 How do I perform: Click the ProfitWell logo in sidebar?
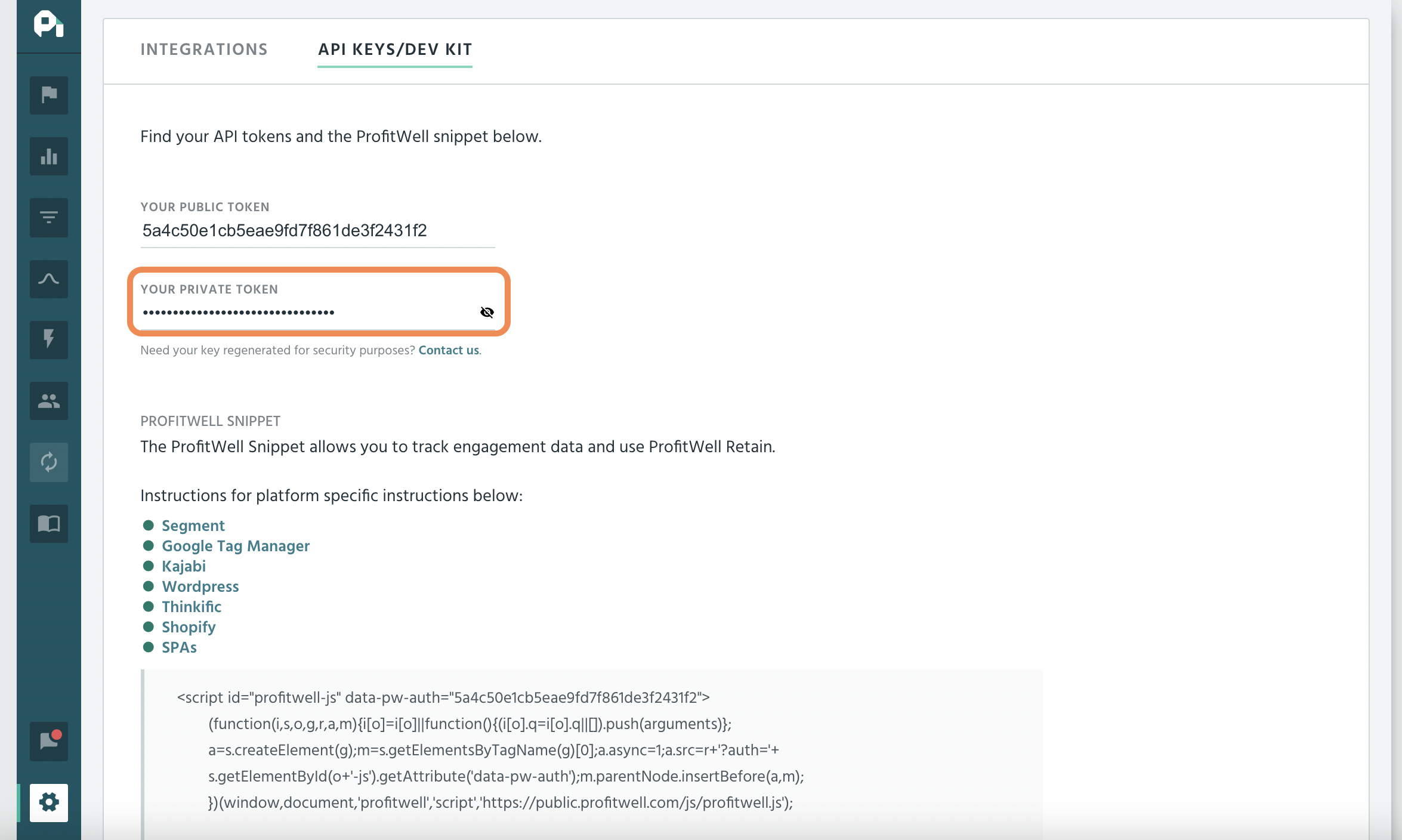coord(49,24)
